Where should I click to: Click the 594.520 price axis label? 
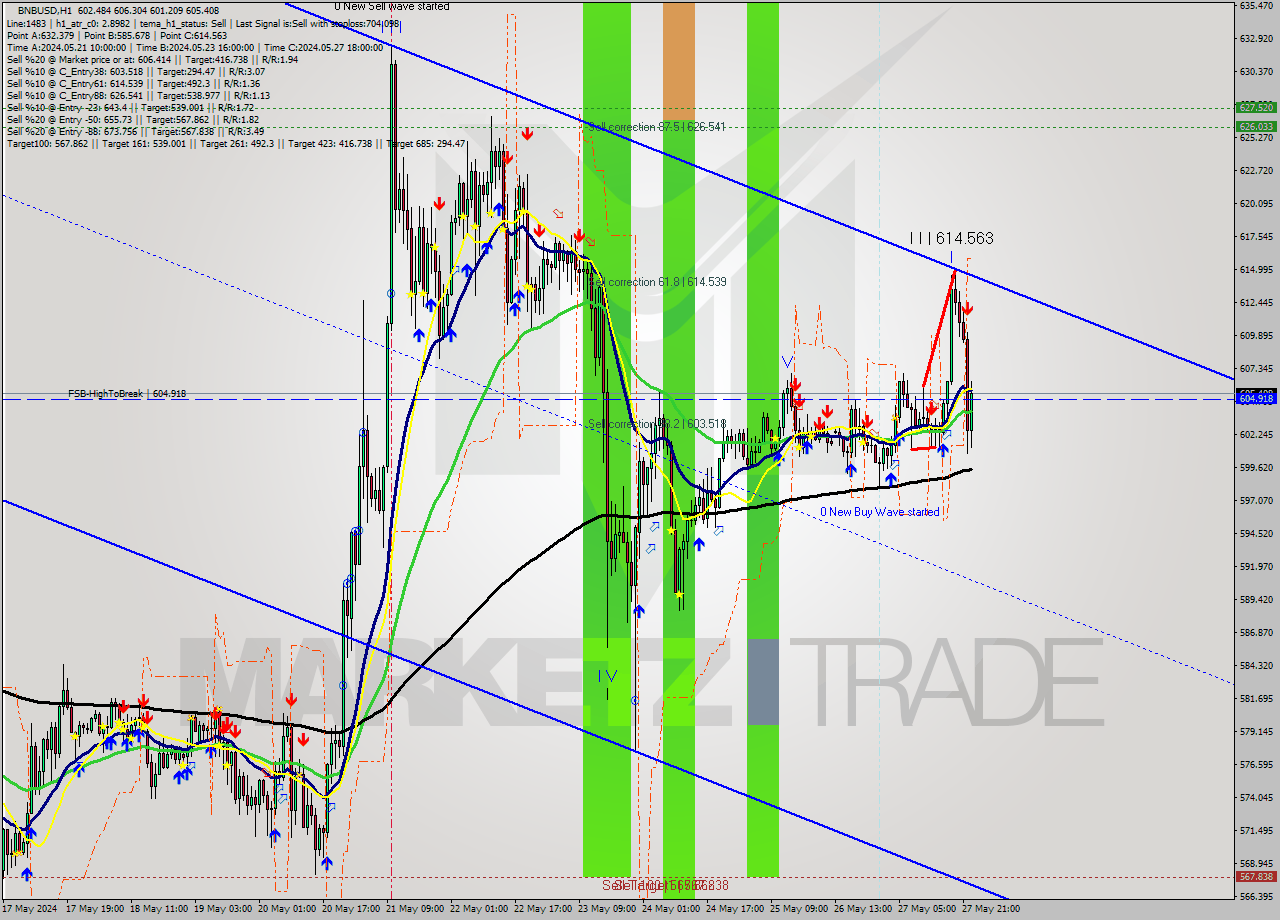click(x=1255, y=533)
